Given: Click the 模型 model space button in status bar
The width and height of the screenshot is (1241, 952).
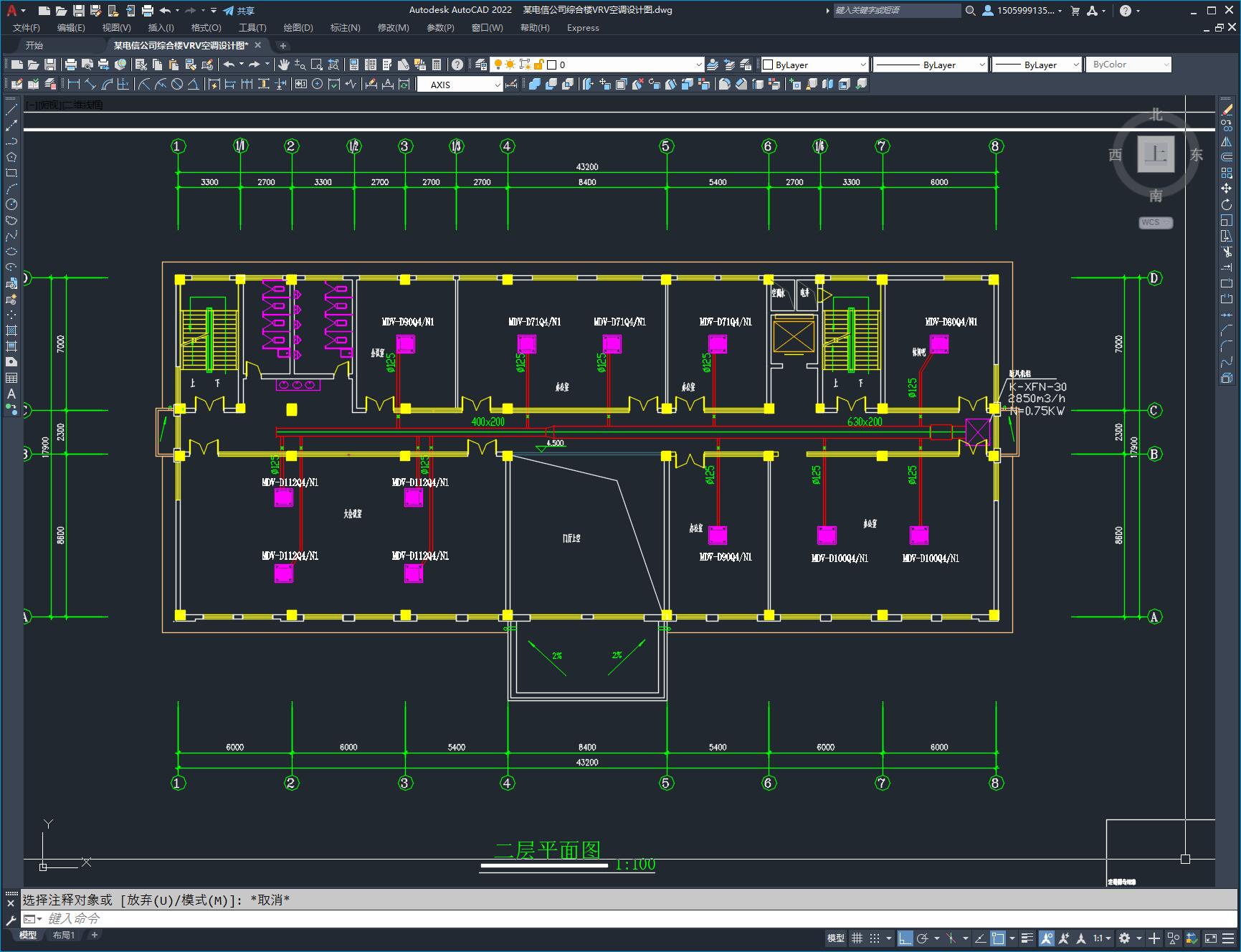Looking at the screenshot, I should pos(836,938).
